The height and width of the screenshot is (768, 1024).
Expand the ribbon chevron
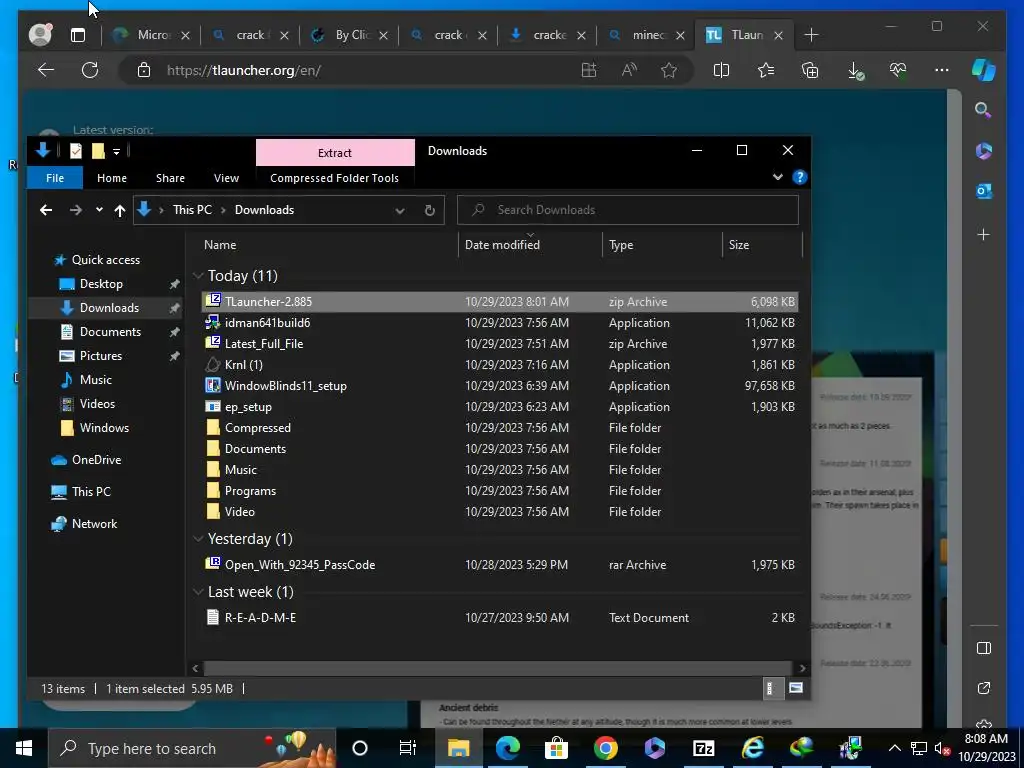777,177
